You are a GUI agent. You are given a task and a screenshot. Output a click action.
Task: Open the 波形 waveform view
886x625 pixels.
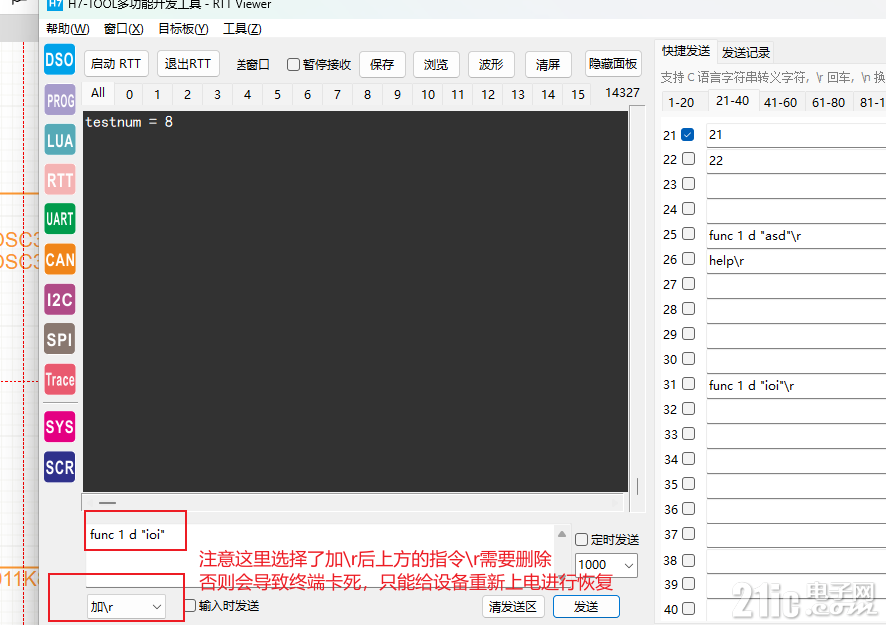pyautogui.click(x=491, y=64)
